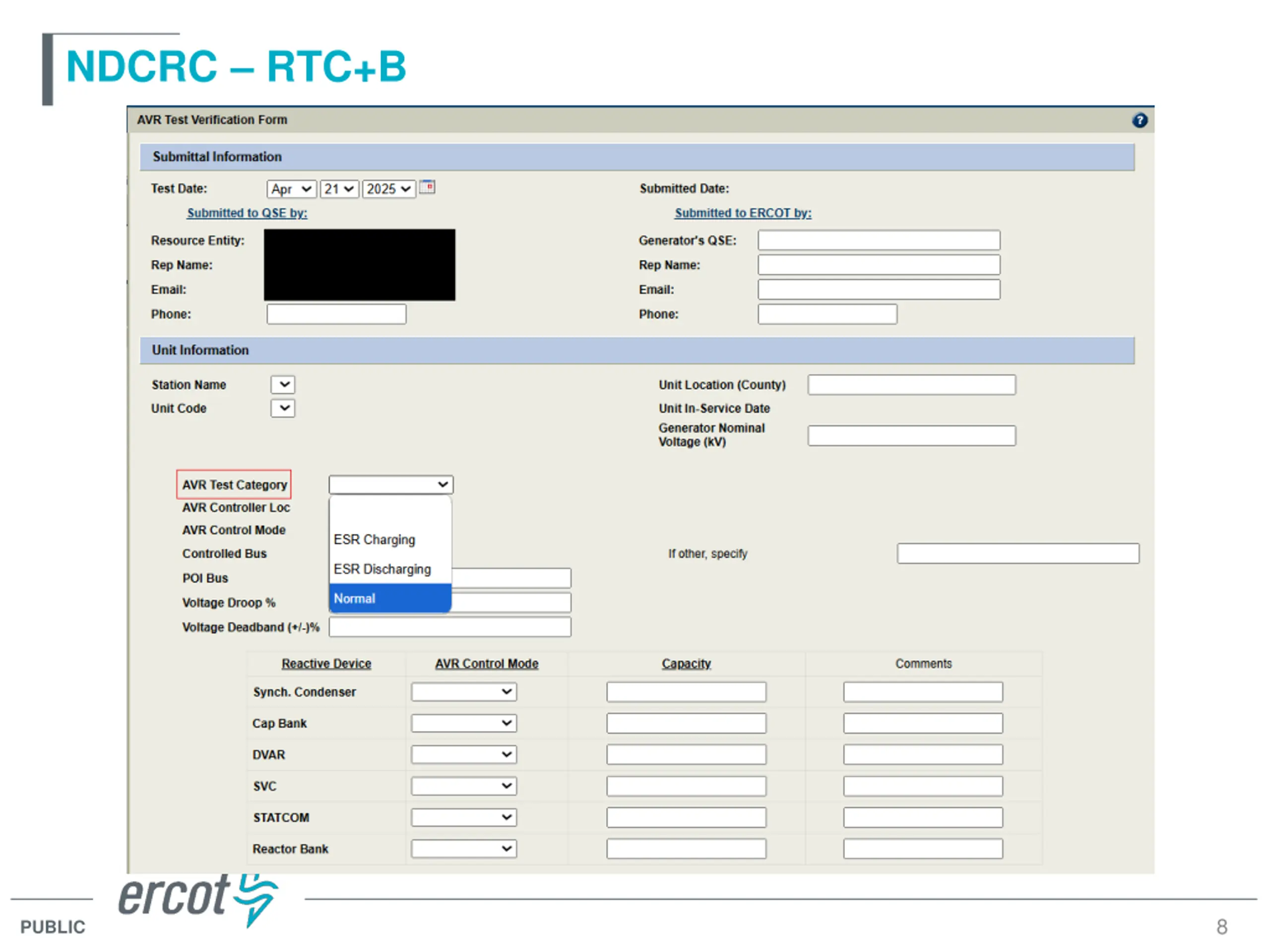The width and height of the screenshot is (1270, 952).
Task: Expand the Unit Code dropdown
Action: pyautogui.click(x=282, y=408)
